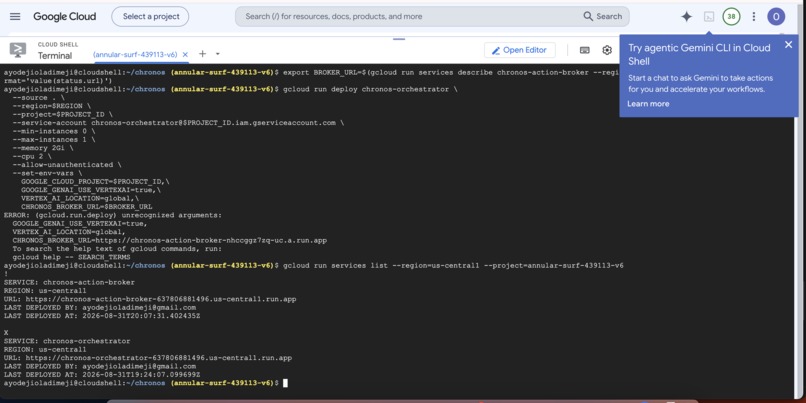Click 'LAST DEPLOYED AT: 2026-08-31T20:07:31' line
This screenshot has height=403, width=806.
102,316
